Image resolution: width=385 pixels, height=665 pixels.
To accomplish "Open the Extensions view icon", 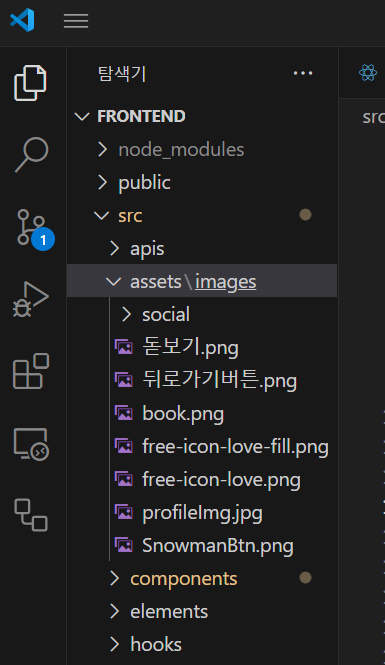I will coord(31,371).
